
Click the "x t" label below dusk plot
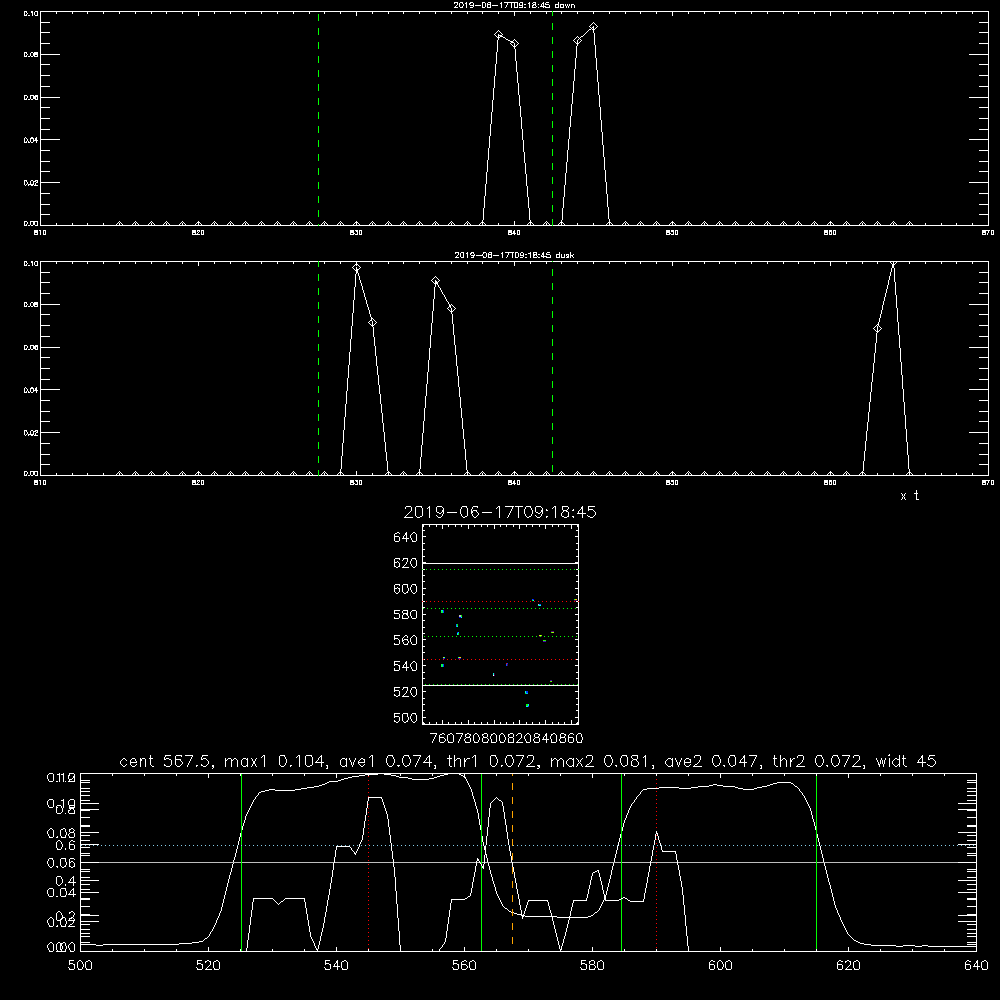[x=909, y=496]
